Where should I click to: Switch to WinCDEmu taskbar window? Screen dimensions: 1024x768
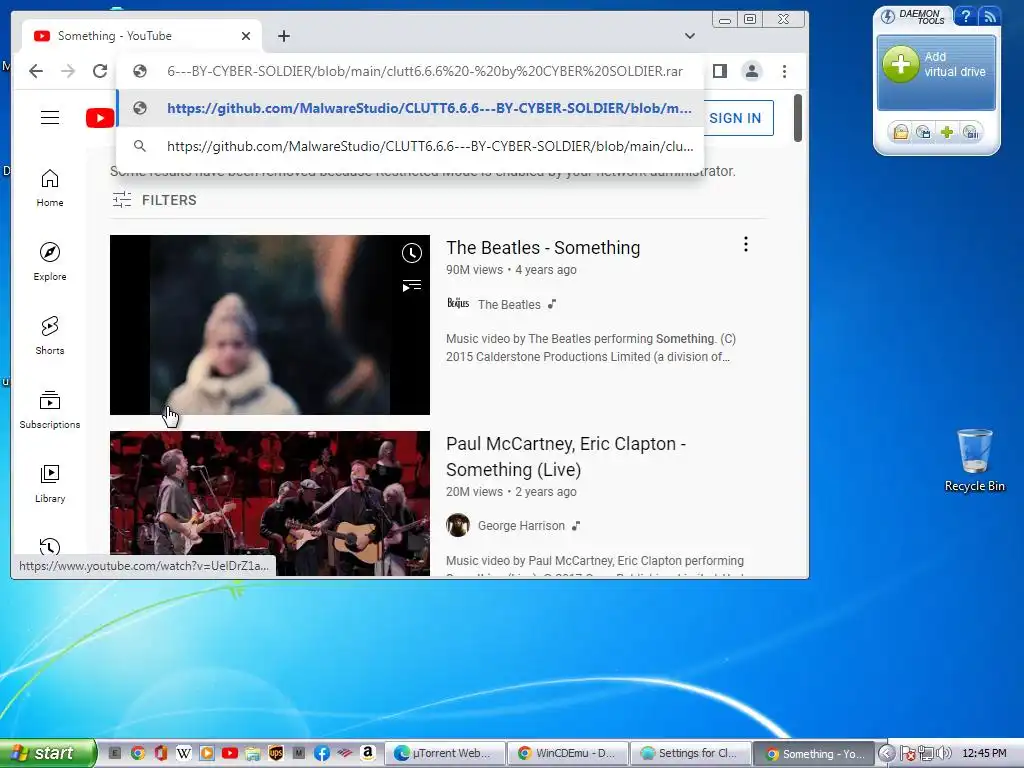coord(568,754)
